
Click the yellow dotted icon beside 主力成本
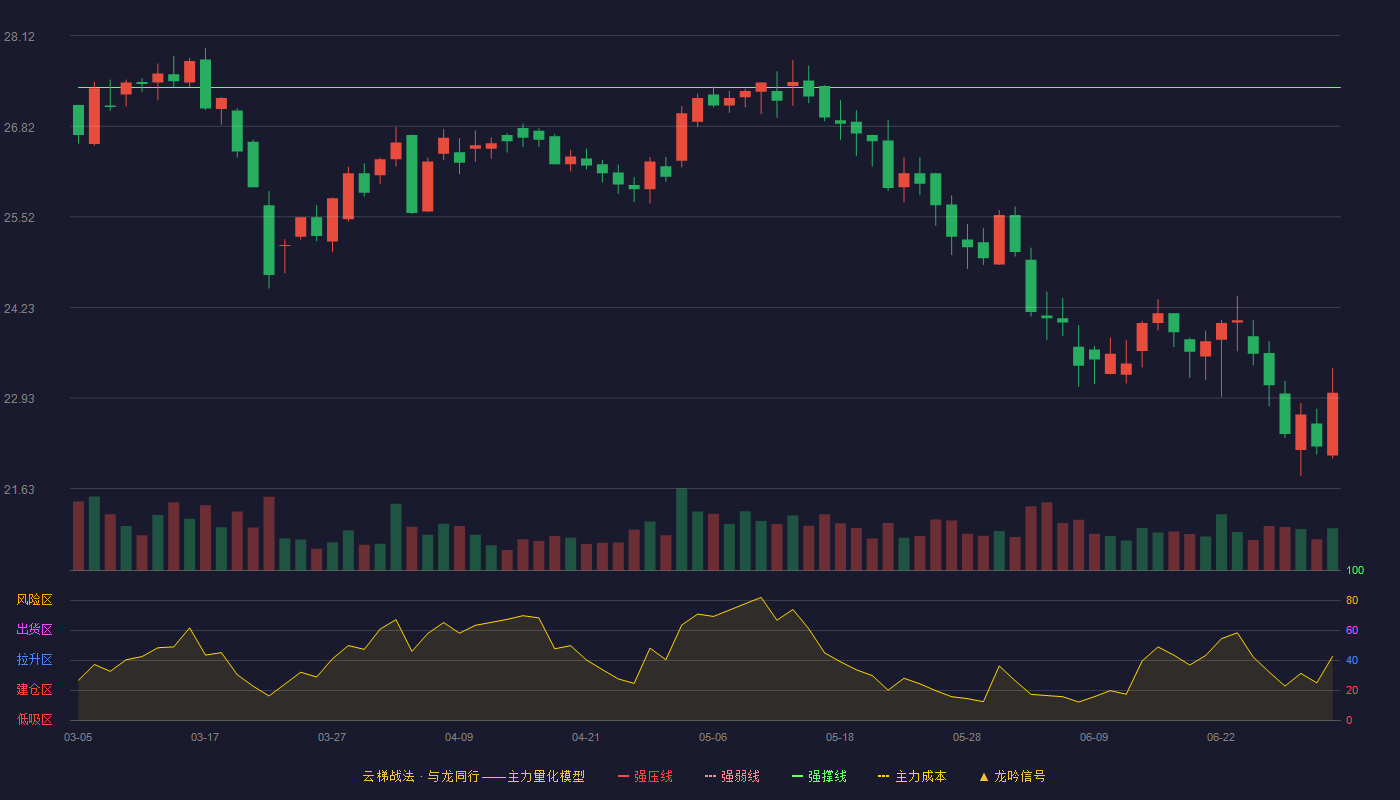point(883,776)
